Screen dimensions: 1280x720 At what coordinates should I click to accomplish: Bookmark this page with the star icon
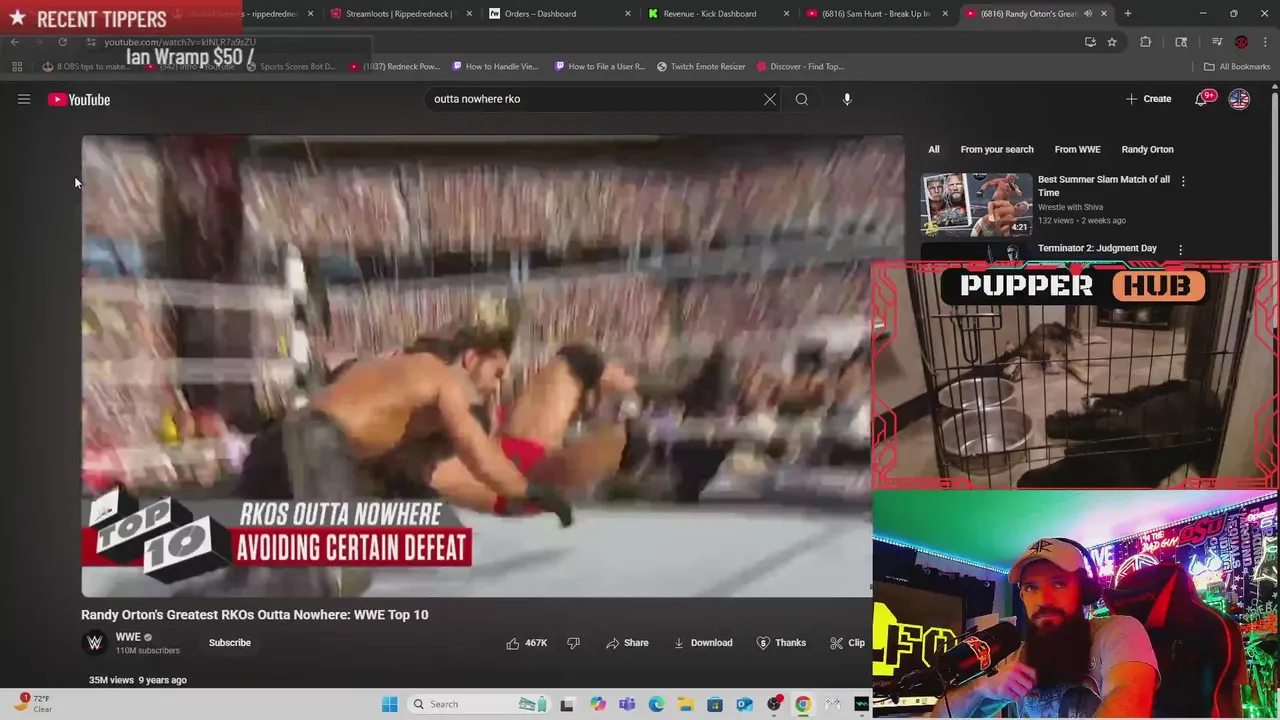(x=1111, y=42)
